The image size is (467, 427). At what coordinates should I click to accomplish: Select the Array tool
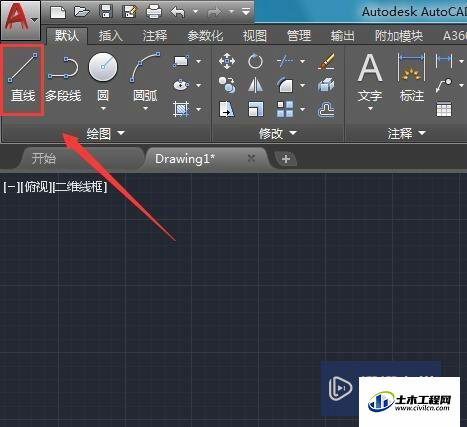(x=285, y=109)
